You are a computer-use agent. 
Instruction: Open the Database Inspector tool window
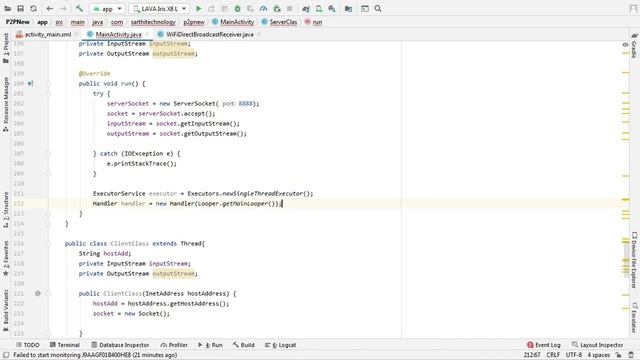tap(120, 345)
